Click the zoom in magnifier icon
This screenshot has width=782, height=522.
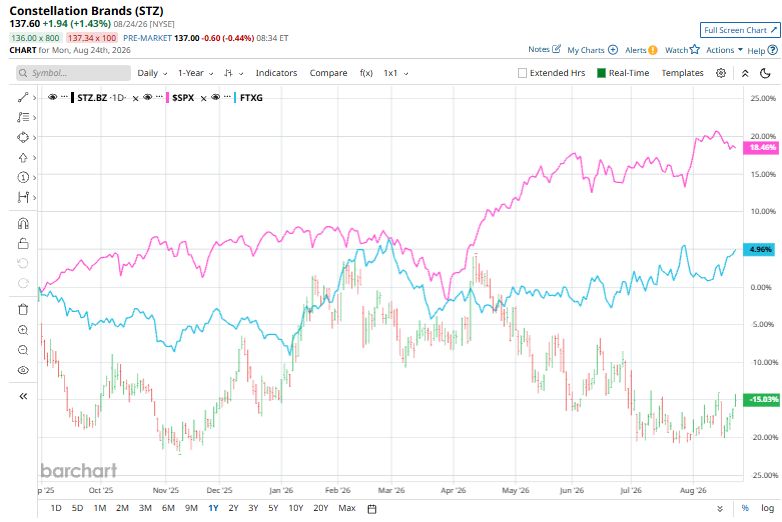click(x=23, y=330)
